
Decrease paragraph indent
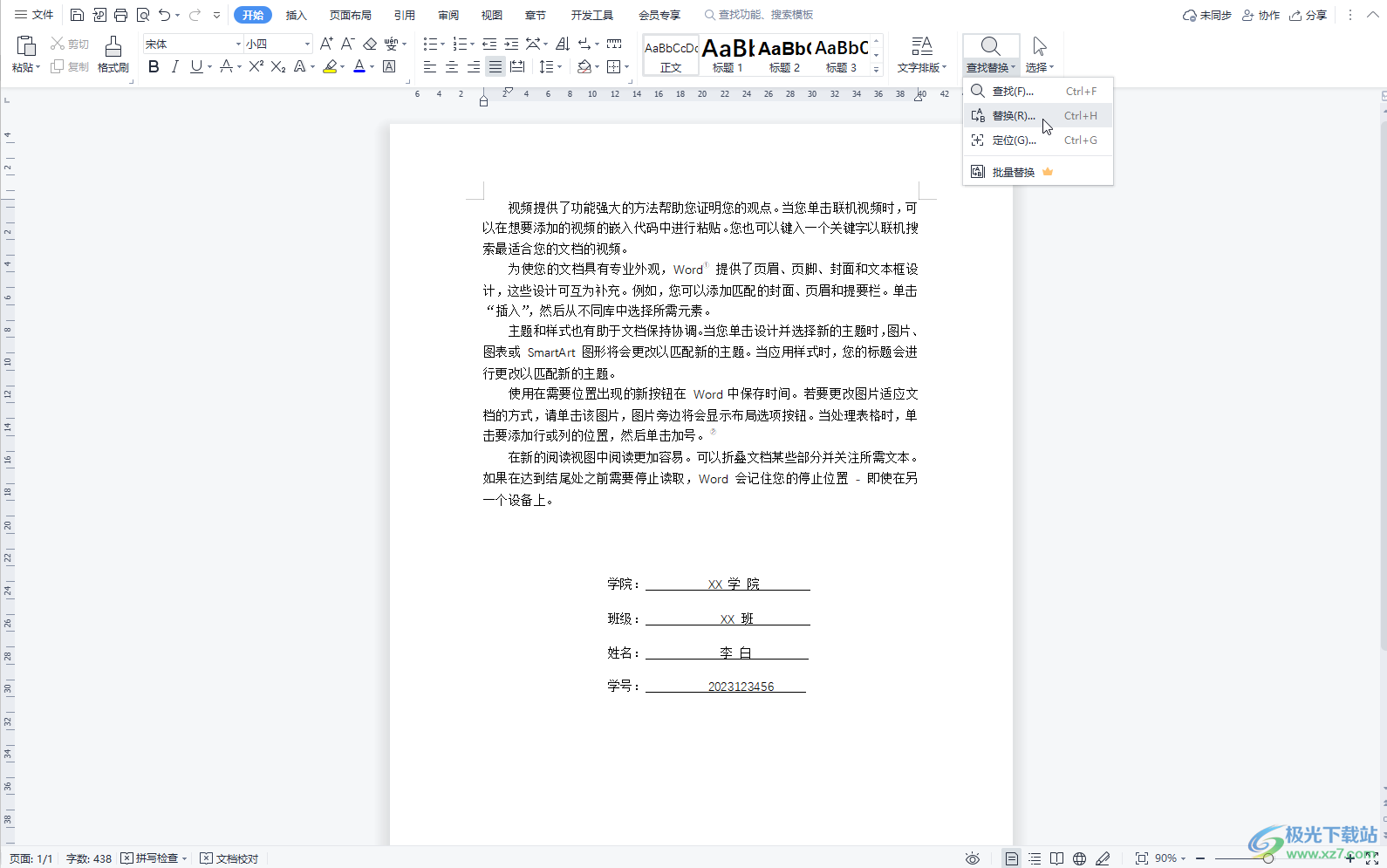point(489,44)
